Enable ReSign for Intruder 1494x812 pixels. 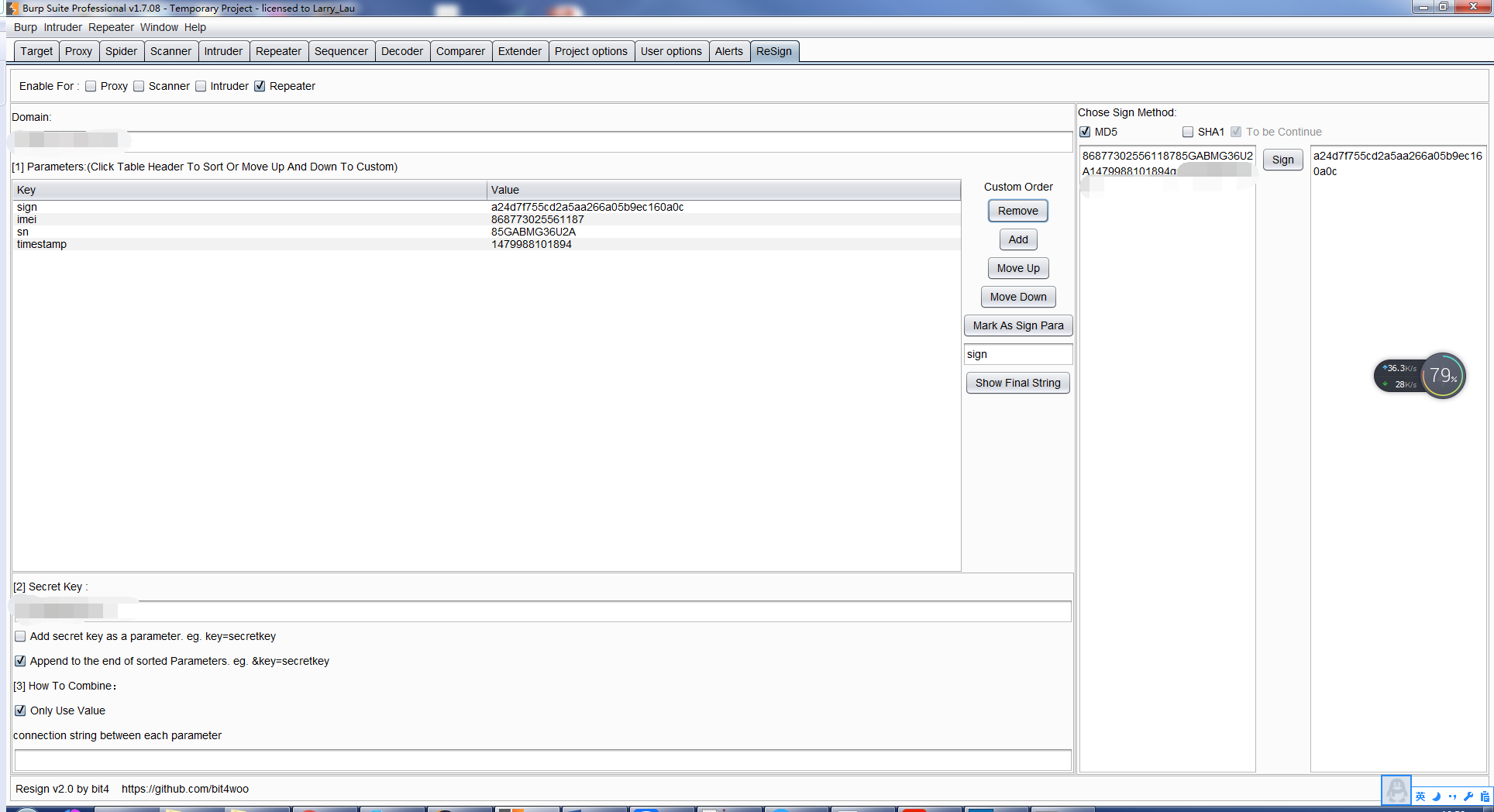(201, 86)
